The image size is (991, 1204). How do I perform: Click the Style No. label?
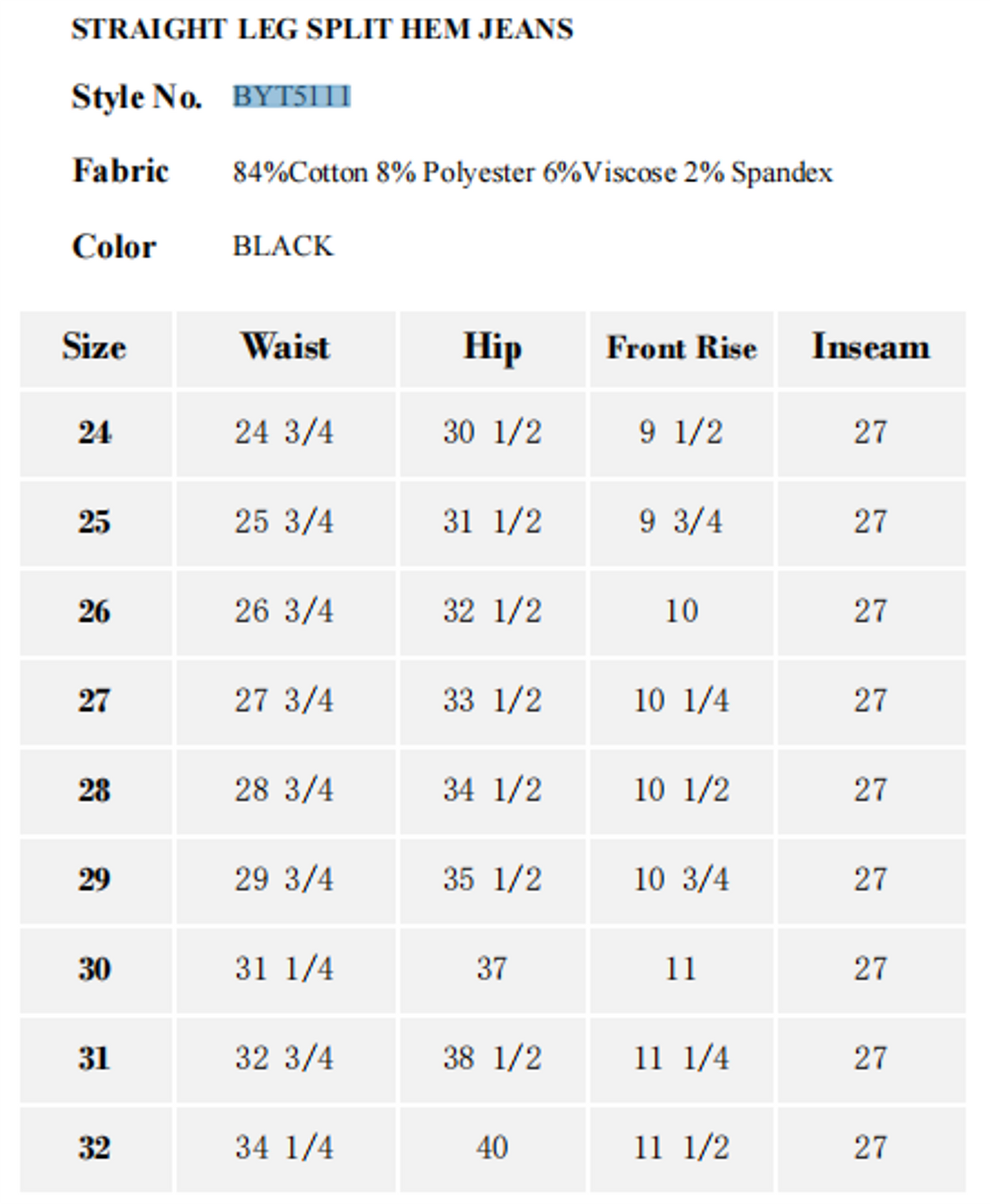click(x=136, y=97)
